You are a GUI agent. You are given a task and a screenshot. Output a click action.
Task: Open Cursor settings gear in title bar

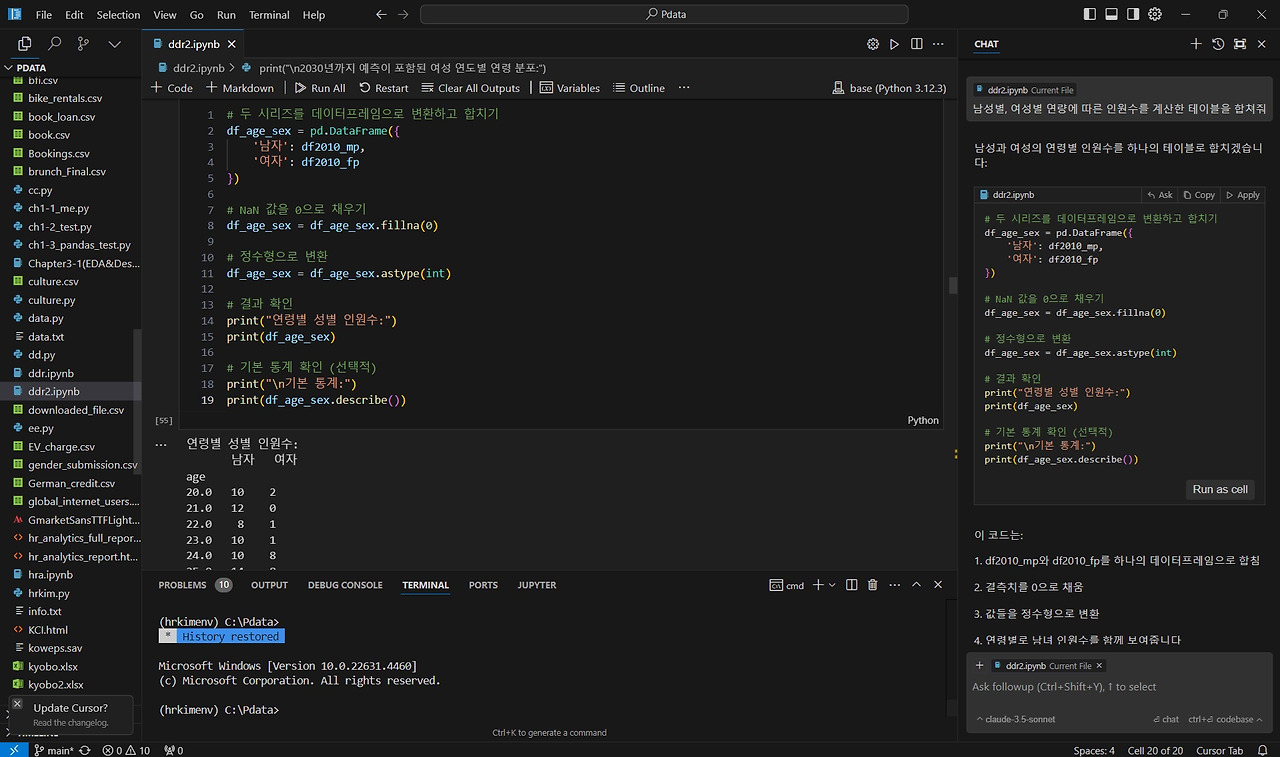(x=1155, y=15)
